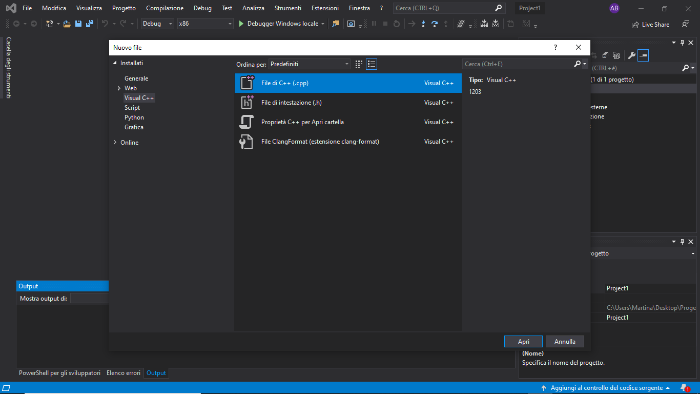Click the notifications icon in status bar
700x394 pixels.
[685, 388]
